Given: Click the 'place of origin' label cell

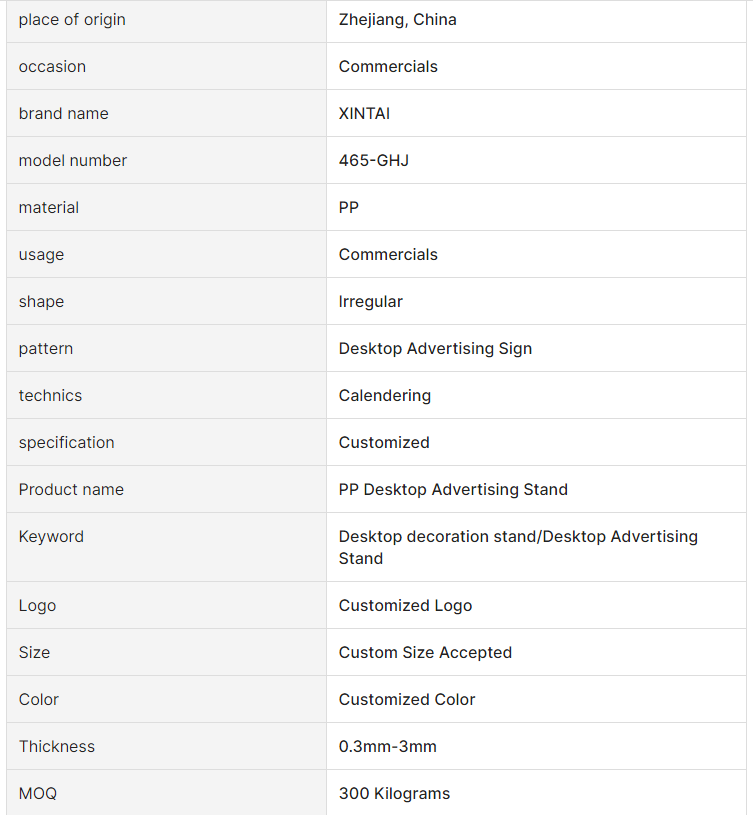Looking at the screenshot, I should click(72, 20).
